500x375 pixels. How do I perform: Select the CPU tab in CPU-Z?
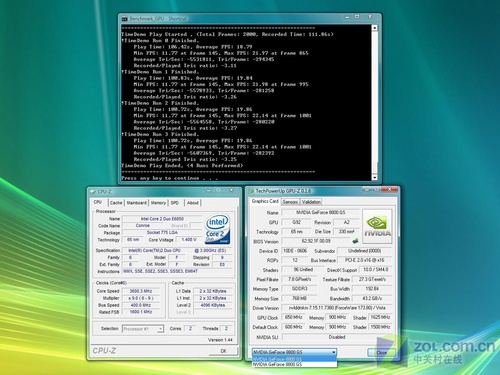click(98, 202)
